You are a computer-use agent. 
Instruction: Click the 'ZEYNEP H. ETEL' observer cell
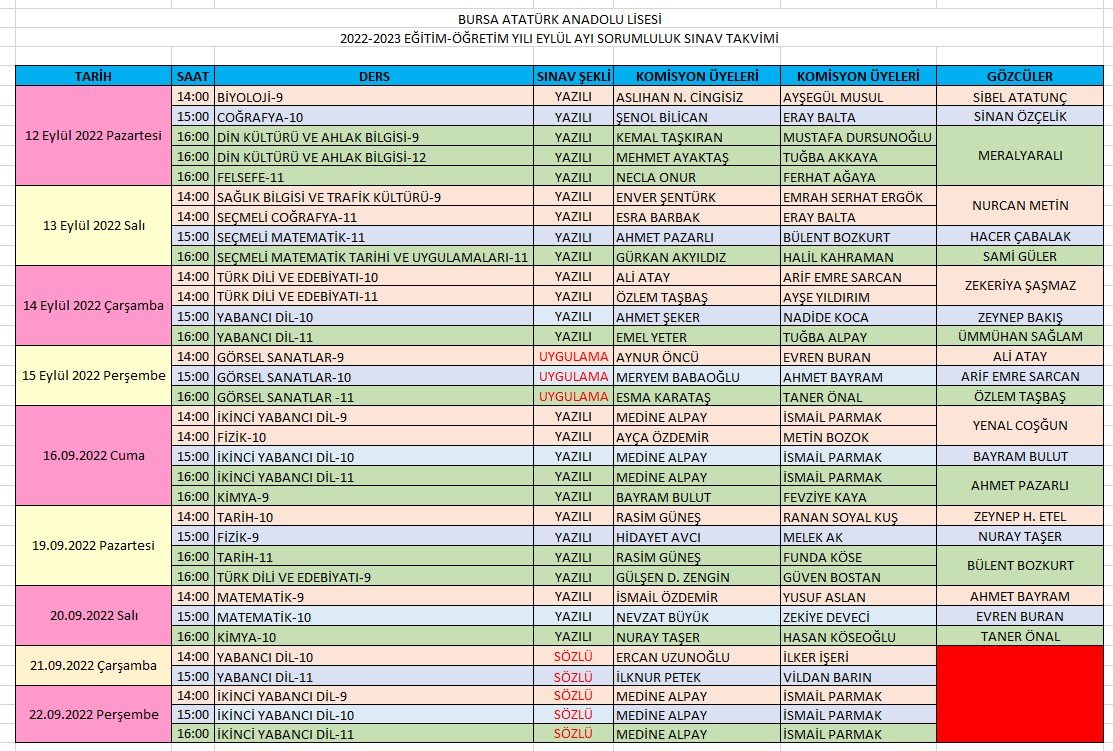tap(1020, 517)
